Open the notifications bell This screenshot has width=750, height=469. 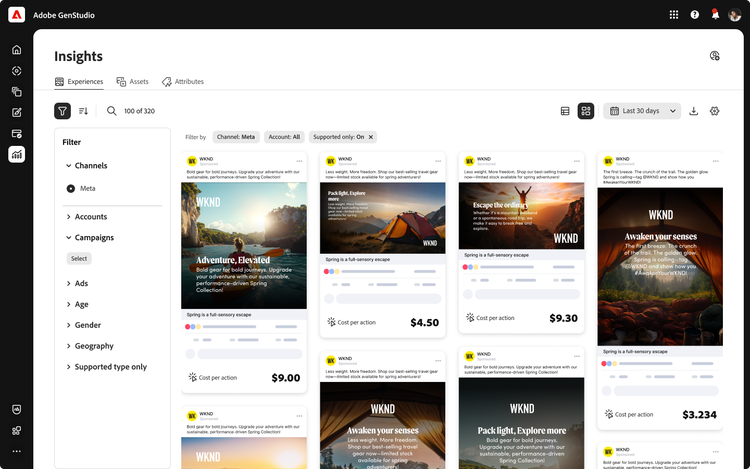(715, 15)
